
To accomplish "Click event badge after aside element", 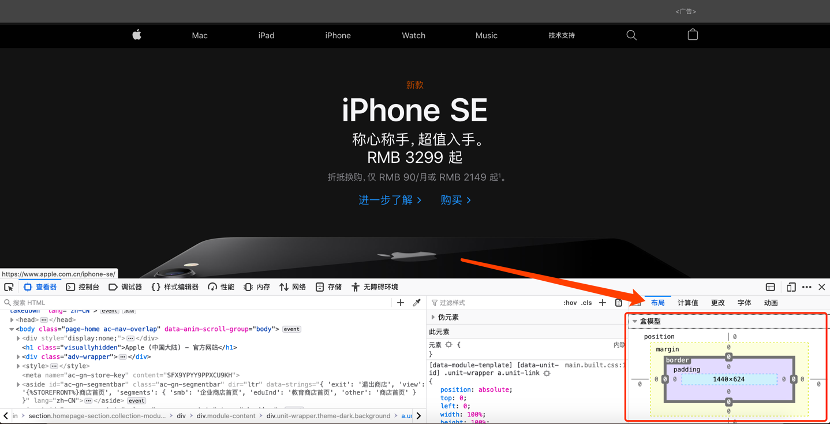I will [x=136, y=401].
